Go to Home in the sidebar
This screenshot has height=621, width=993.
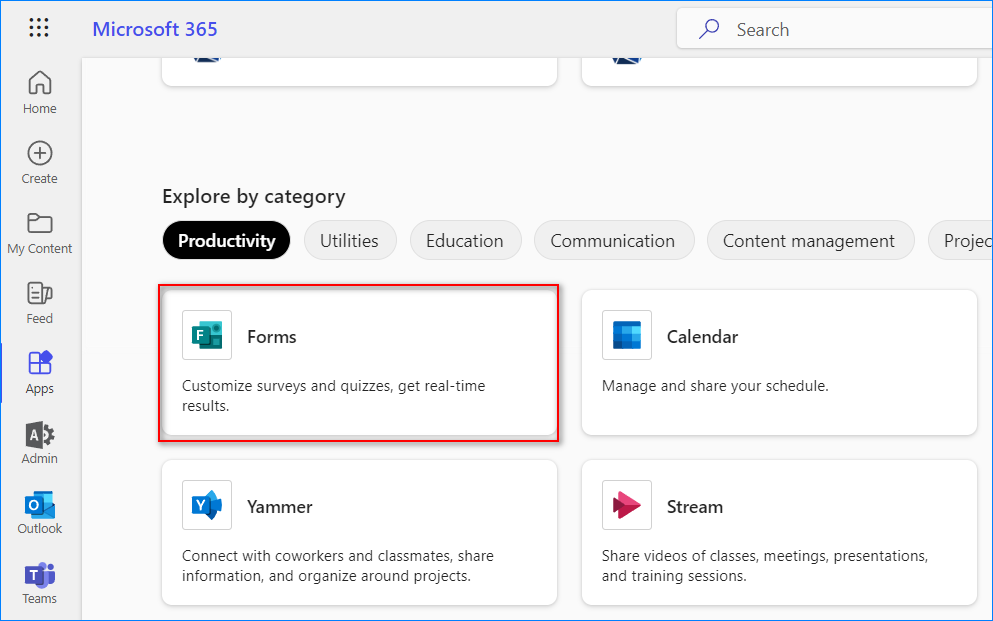39,92
